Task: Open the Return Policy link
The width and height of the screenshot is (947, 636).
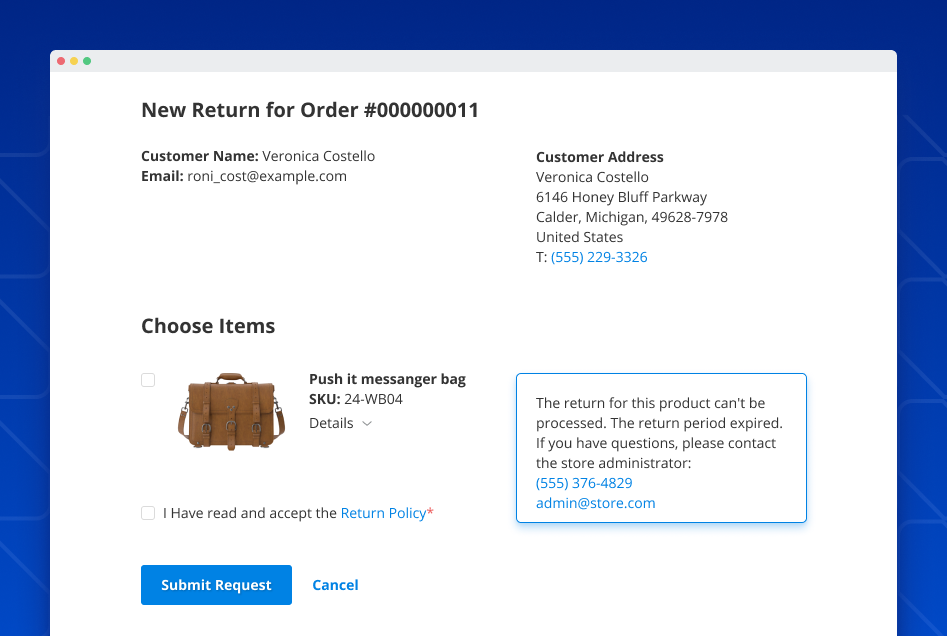Action: (x=384, y=513)
